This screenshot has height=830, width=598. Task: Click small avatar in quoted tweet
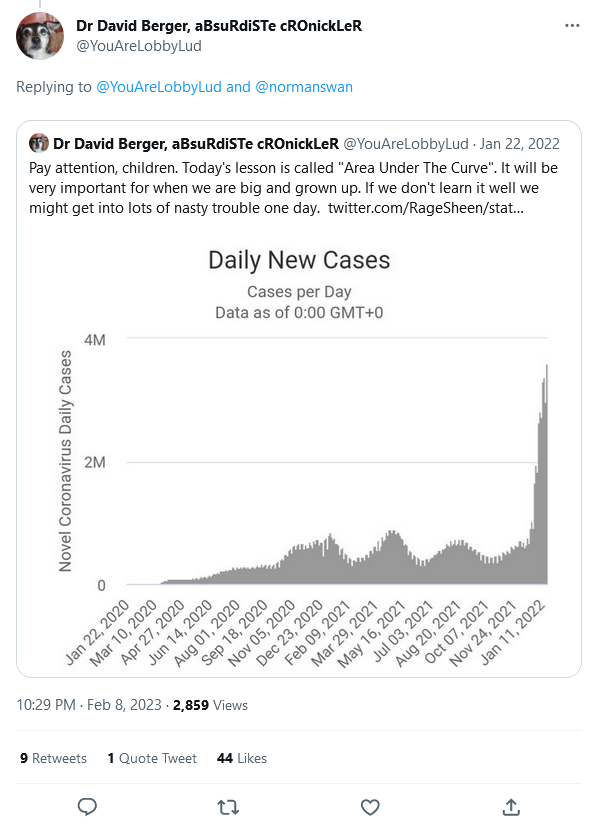(x=39, y=143)
